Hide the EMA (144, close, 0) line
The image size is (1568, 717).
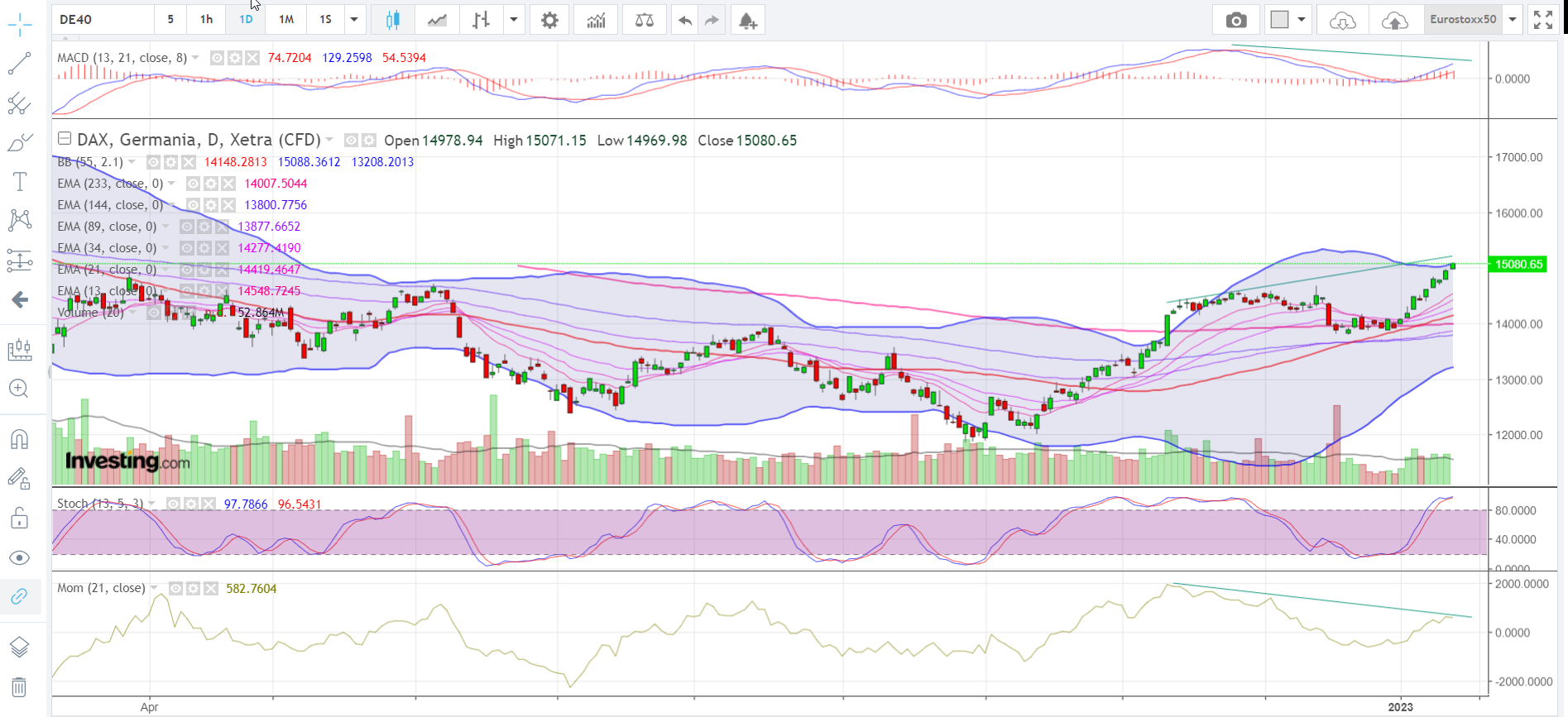(x=193, y=205)
